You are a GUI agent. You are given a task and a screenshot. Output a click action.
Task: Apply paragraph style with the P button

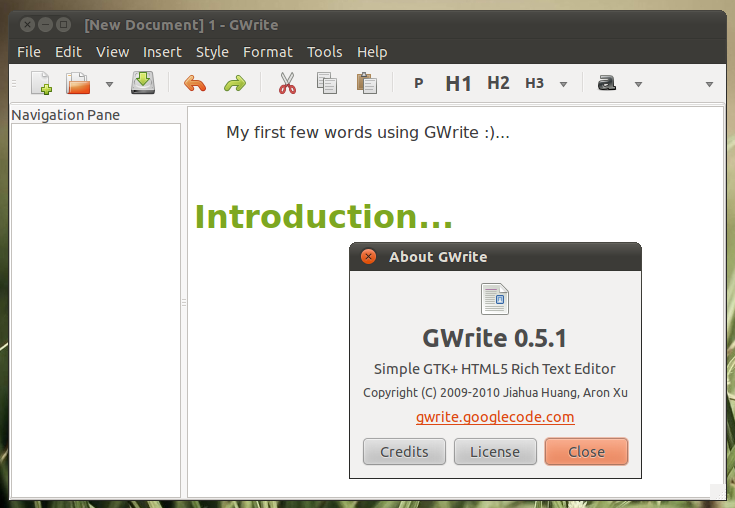coord(419,83)
